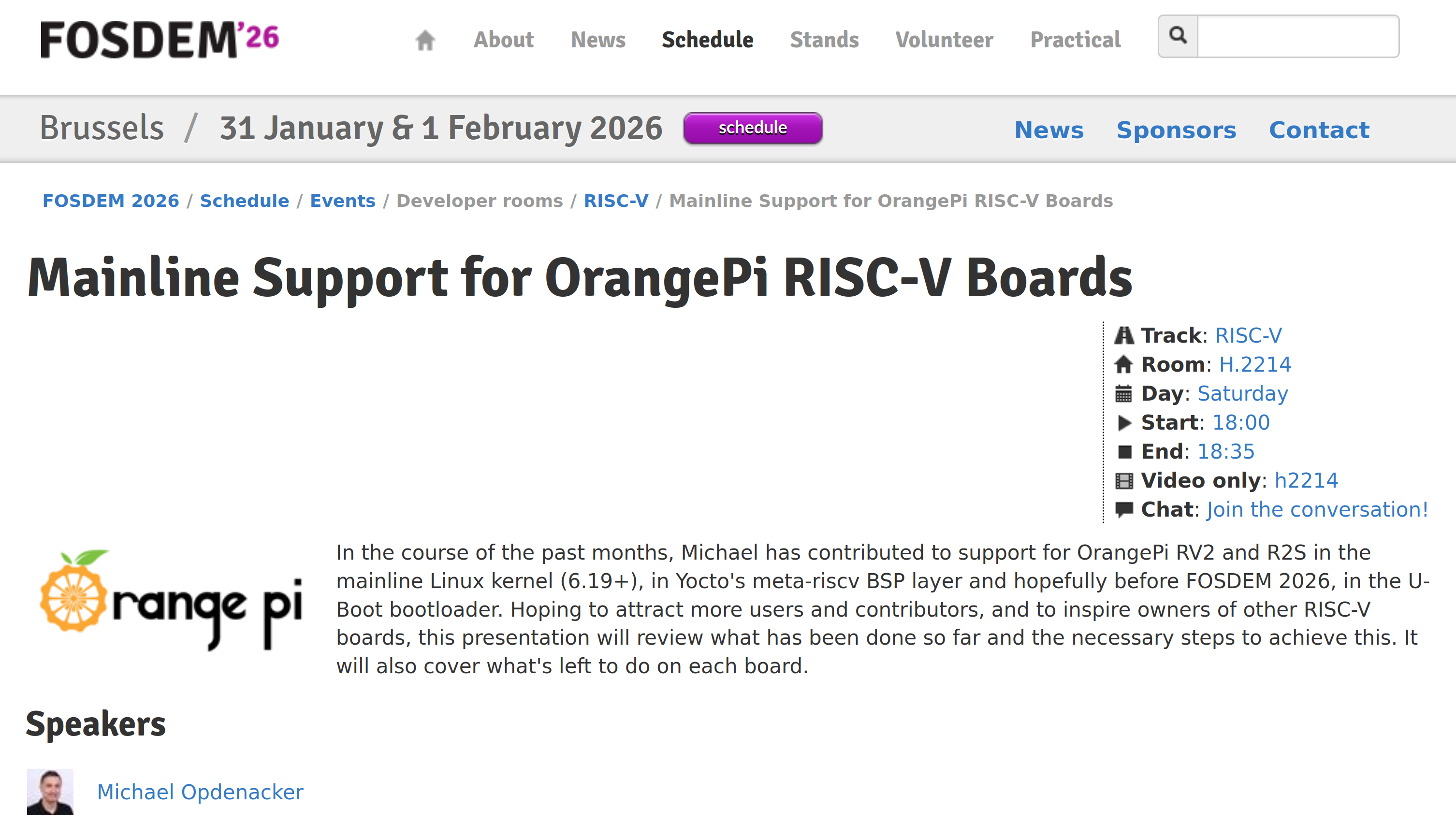The height and width of the screenshot is (837, 1456).
Task: Click the RISC-V breadcrumb link
Action: pyautogui.click(x=616, y=201)
